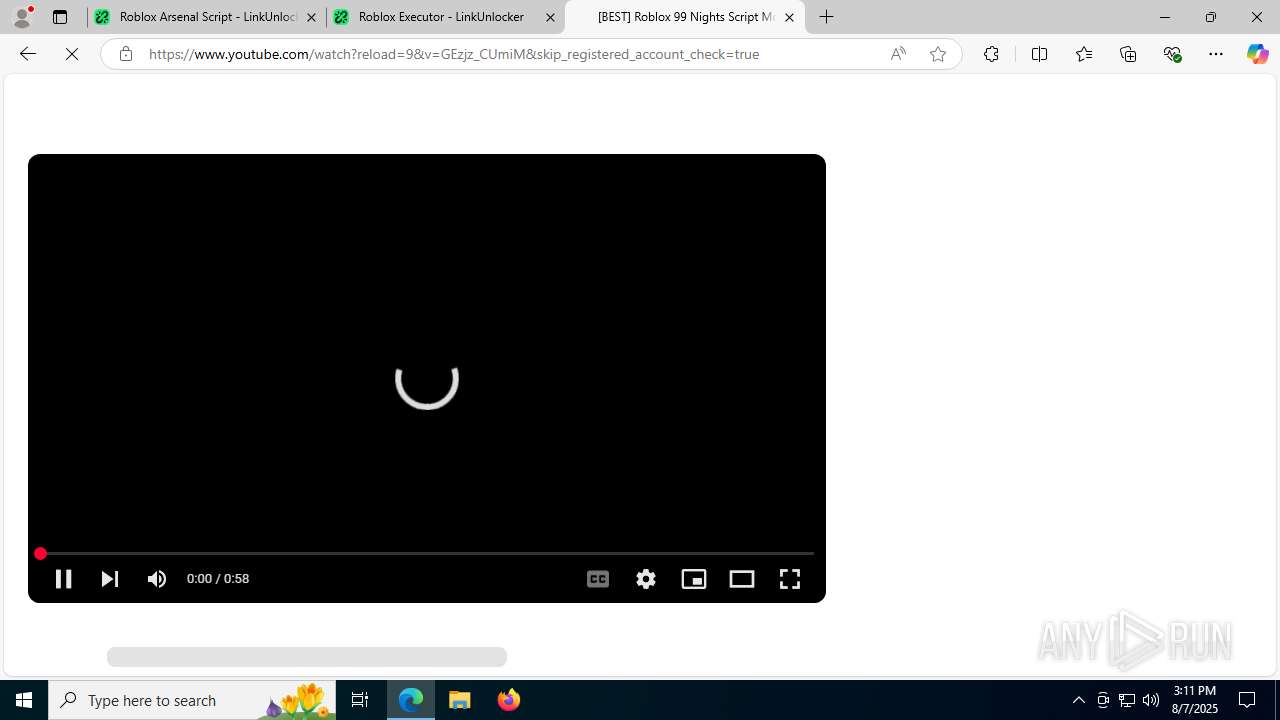Viewport: 1280px width, 720px height.
Task: Open Edge Settings and more menu
Action: click(x=1216, y=54)
